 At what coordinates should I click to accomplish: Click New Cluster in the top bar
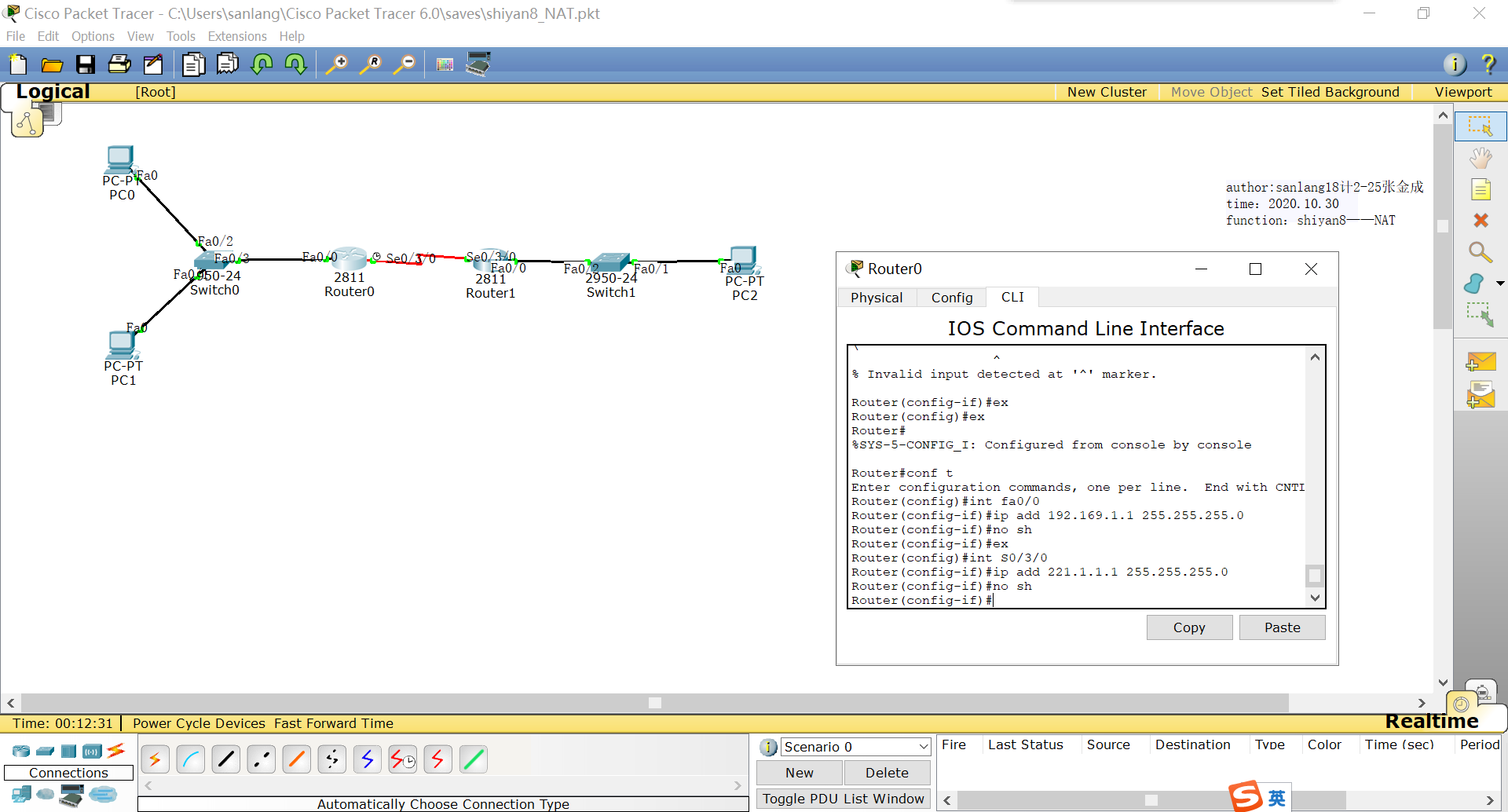pos(1107,92)
